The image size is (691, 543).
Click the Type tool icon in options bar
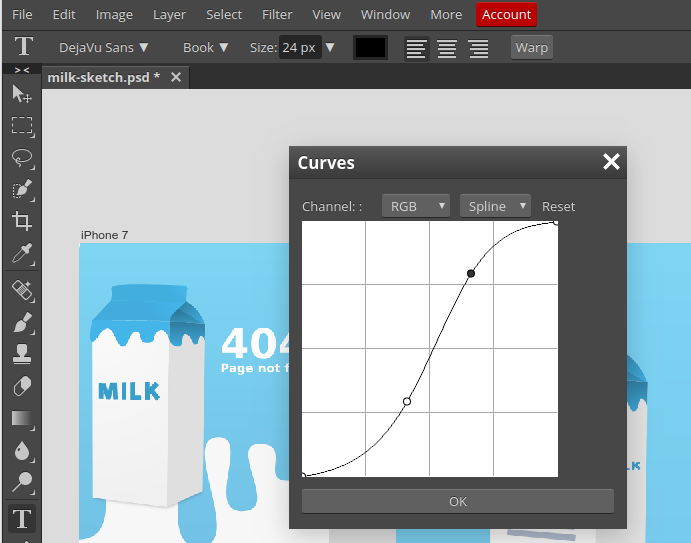(24, 46)
